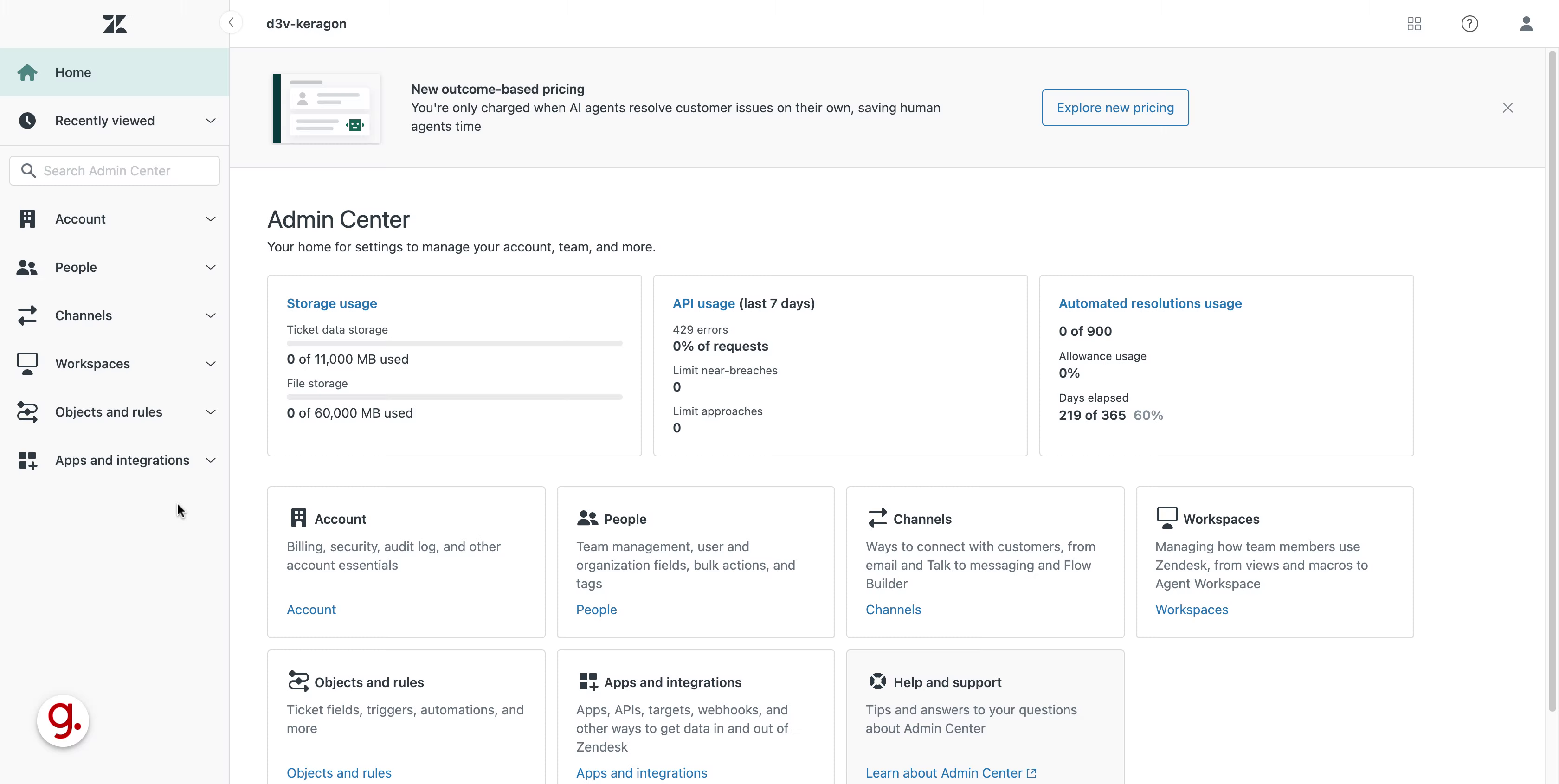Viewport: 1559px width, 784px height.
Task: Open the Account sidebar menu
Action: coord(115,219)
